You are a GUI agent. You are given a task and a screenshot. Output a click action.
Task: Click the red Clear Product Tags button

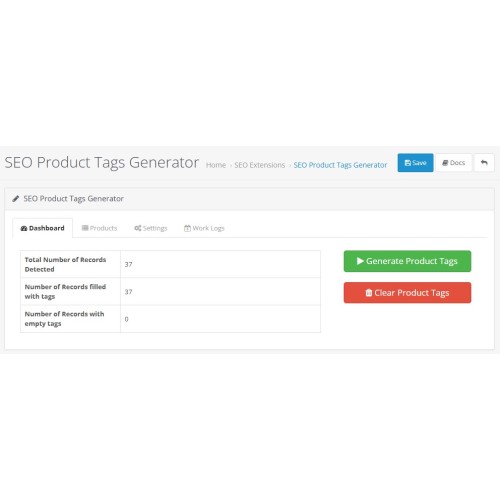click(407, 293)
